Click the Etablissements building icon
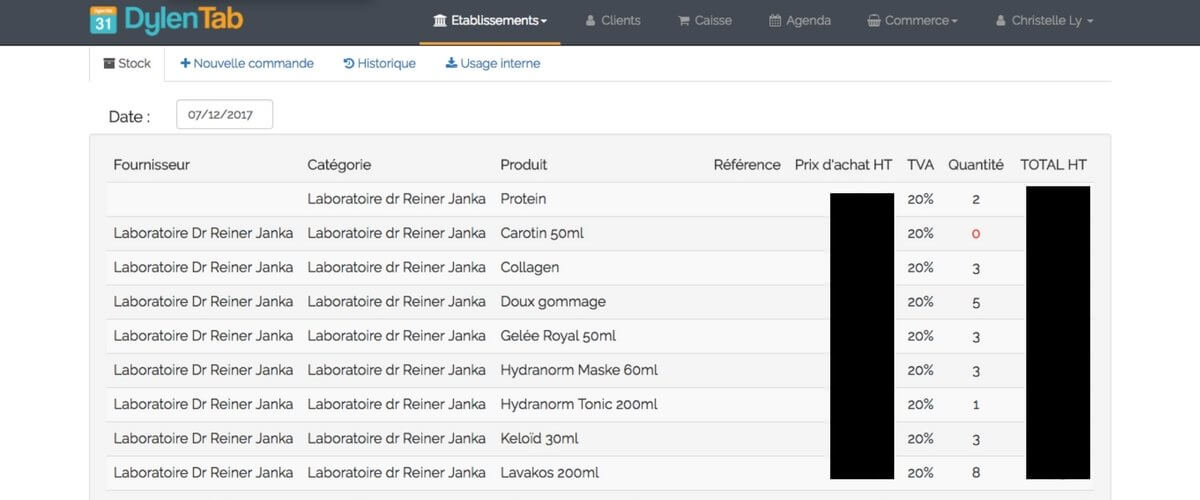The width and height of the screenshot is (1200, 500). point(440,20)
